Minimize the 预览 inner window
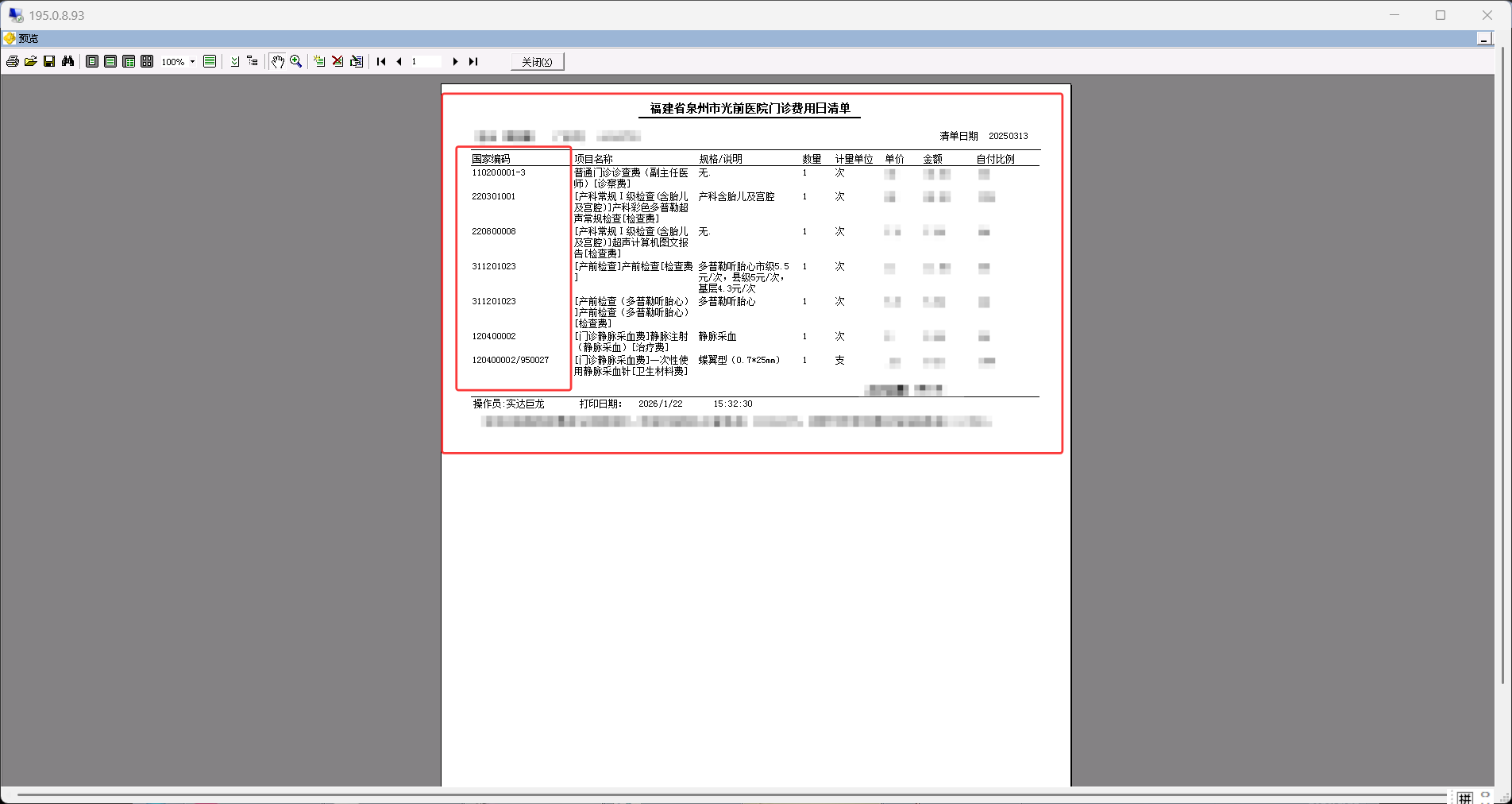 pos(1484,38)
